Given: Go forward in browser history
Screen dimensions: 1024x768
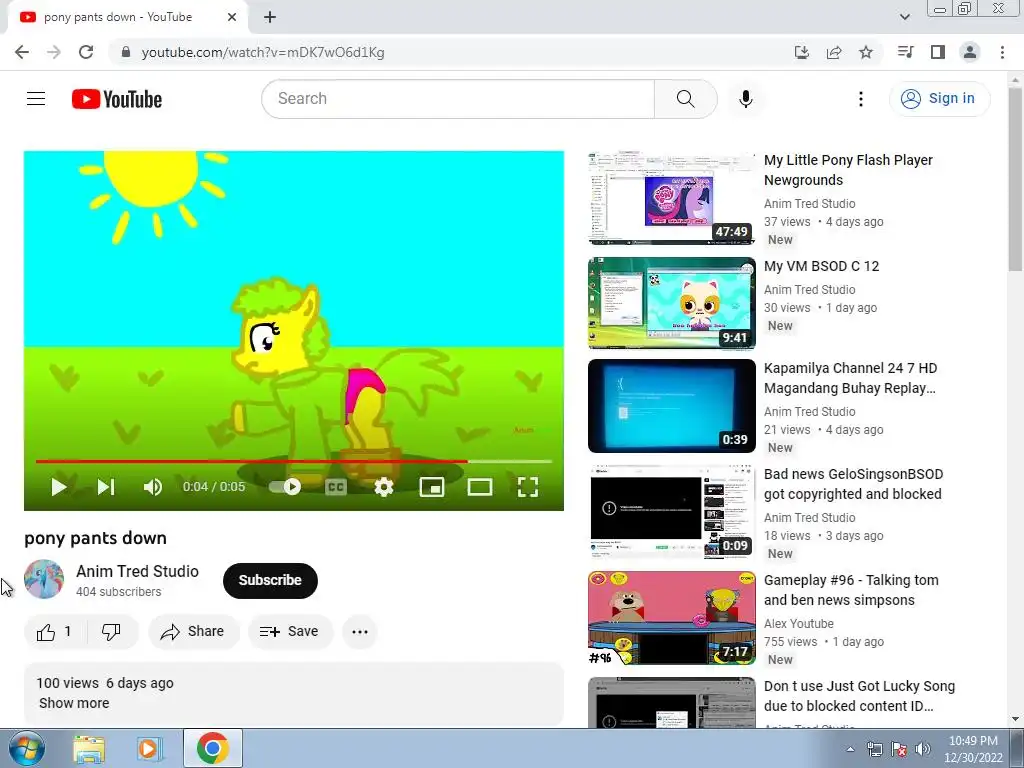Looking at the screenshot, I should point(54,52).
